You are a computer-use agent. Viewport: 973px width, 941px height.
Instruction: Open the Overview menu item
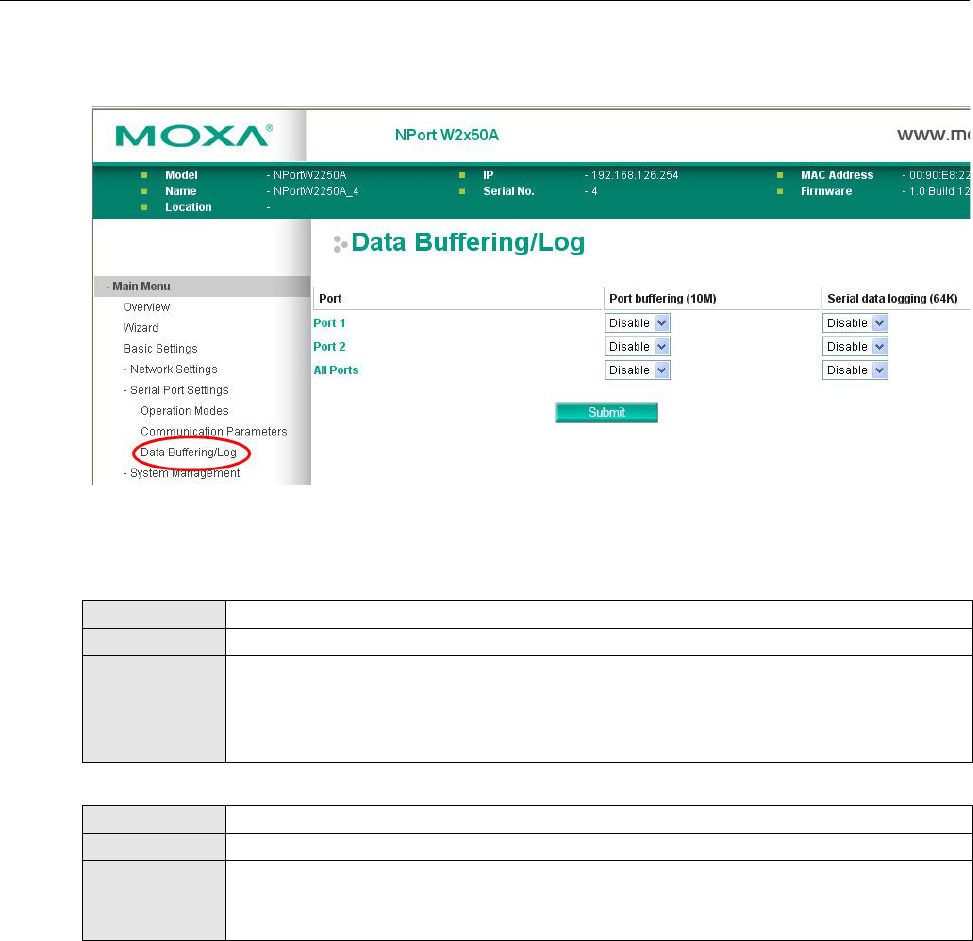(x=146, y=307)
